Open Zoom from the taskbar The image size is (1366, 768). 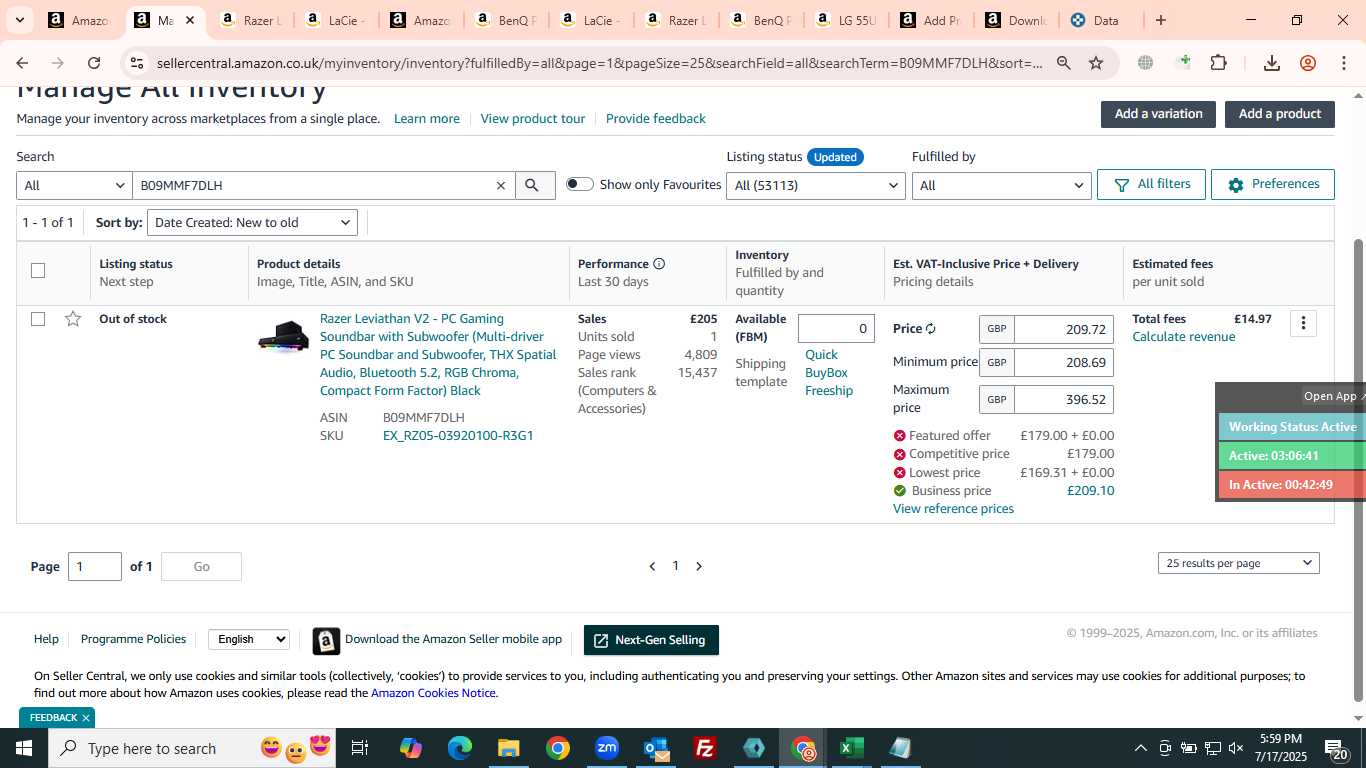pos(607,748)
